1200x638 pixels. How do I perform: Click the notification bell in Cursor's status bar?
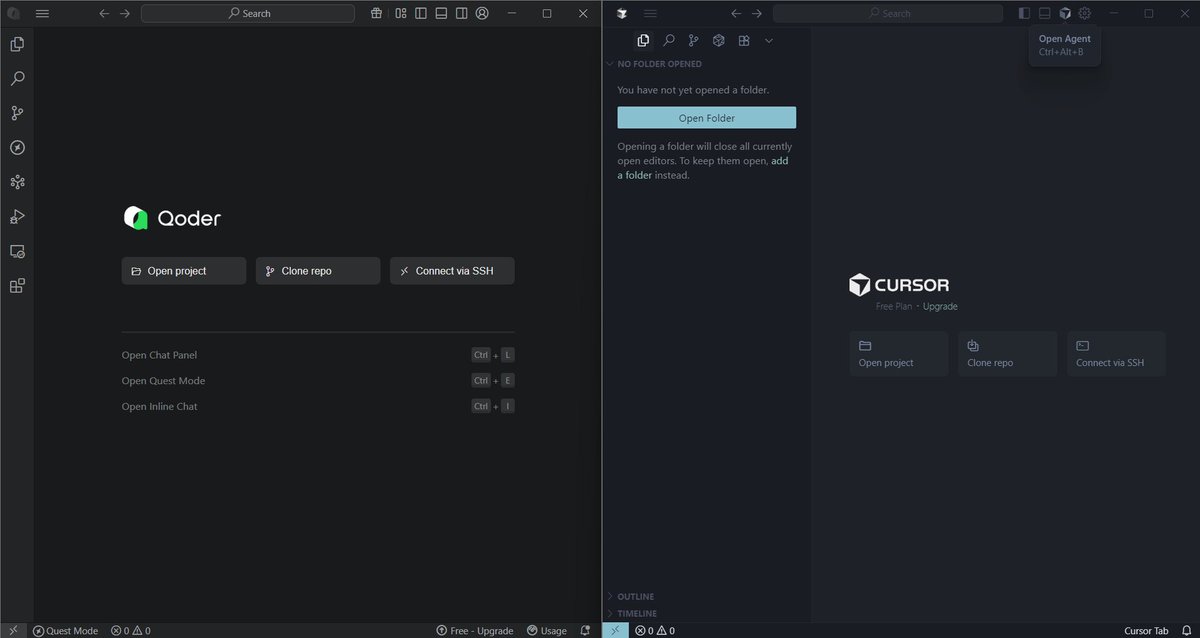(x=1185, y=631)
